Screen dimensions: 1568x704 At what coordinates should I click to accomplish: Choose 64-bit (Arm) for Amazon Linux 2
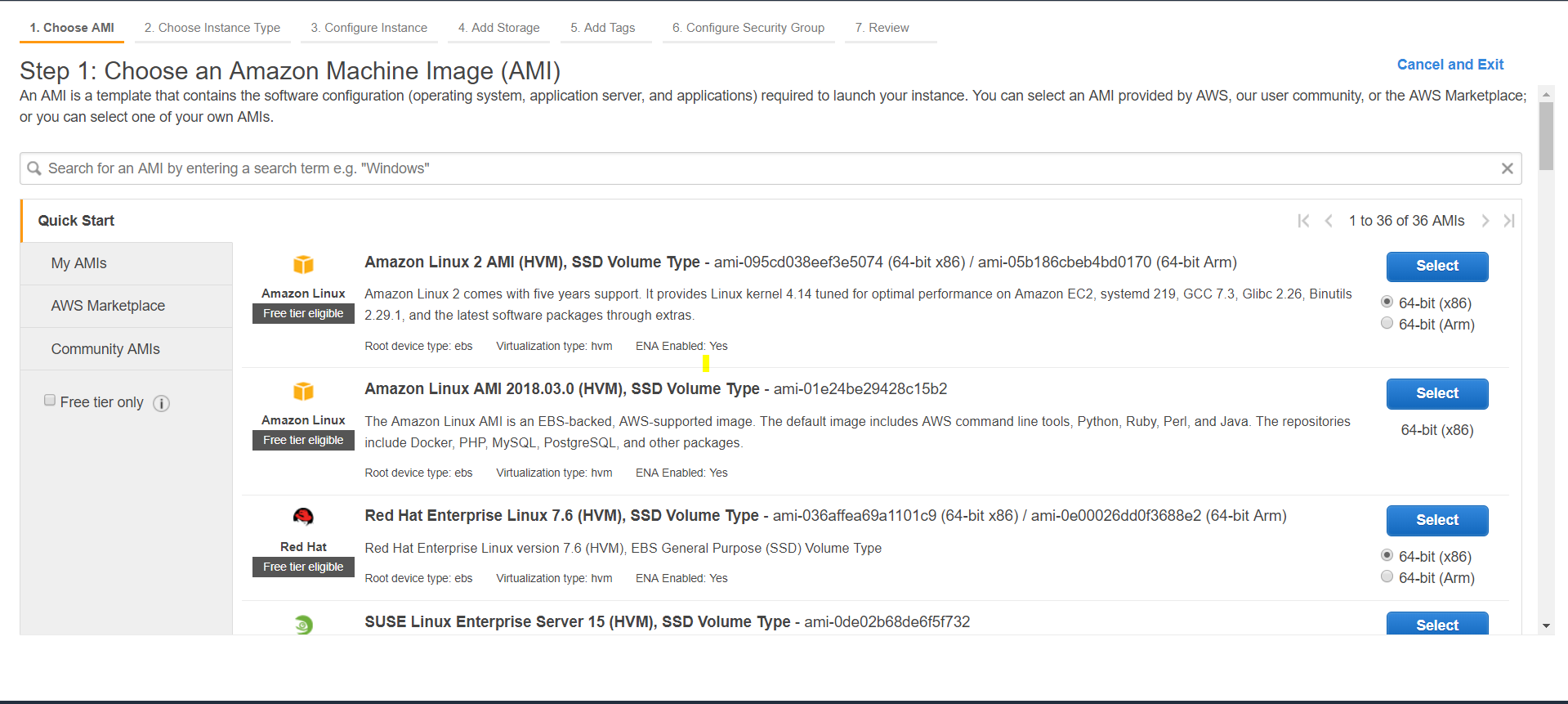[1387, 324]
